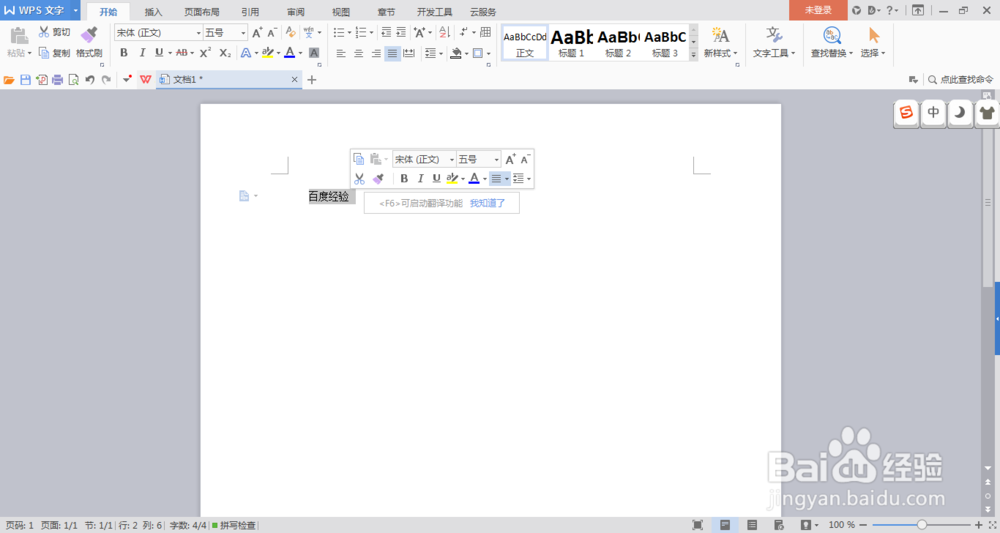Switch to View (视图) tab
The width and height of the screenshot is (1000, 533).
pos(341,11)
